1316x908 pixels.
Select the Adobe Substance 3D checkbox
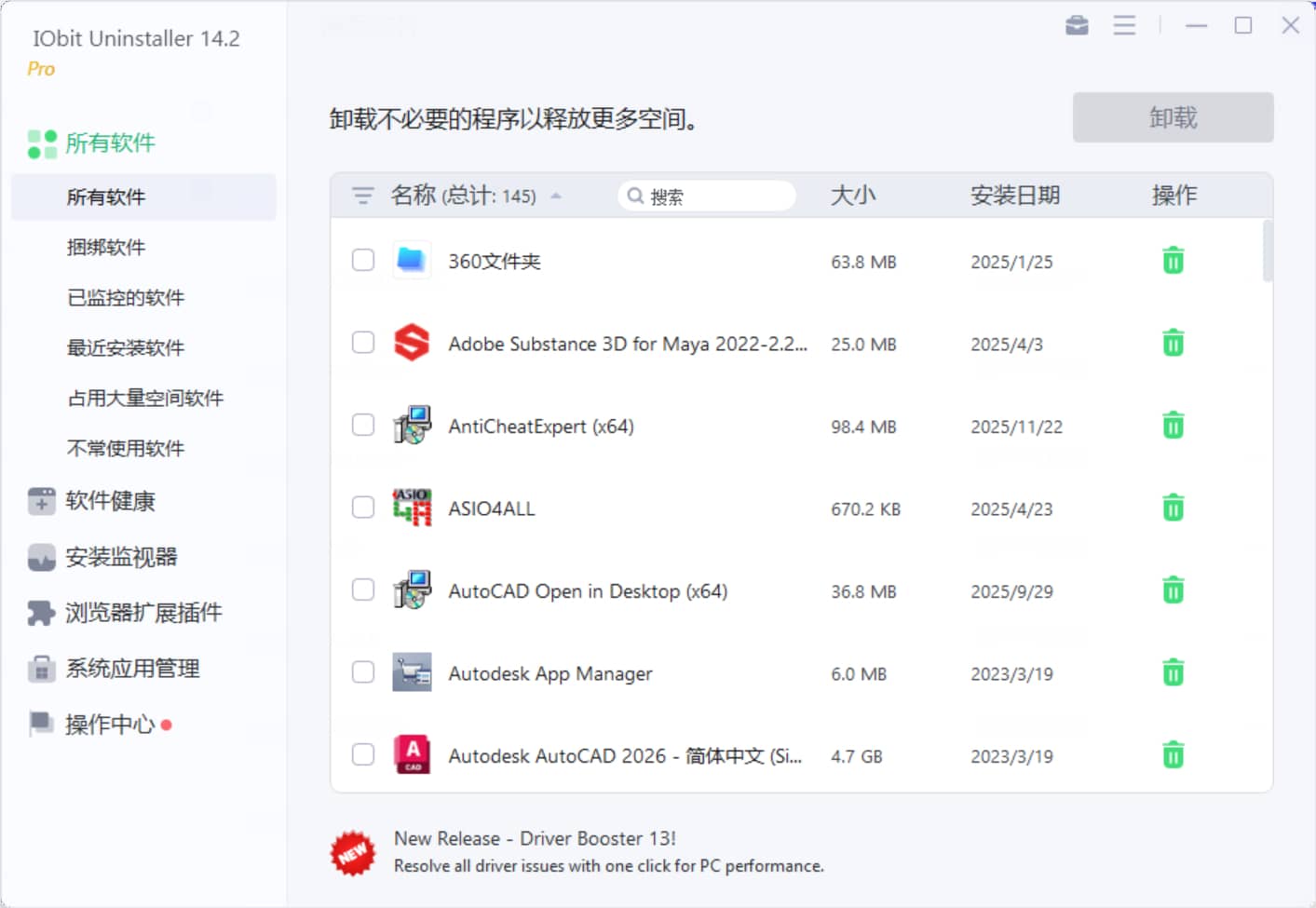click(x=363, y=343)
